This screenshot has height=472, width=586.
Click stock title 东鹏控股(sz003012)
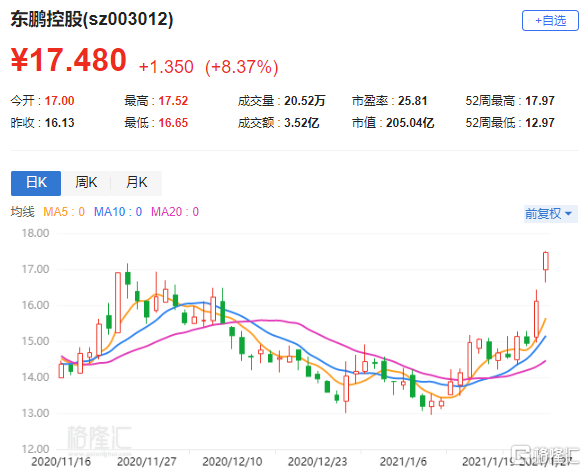92,19
